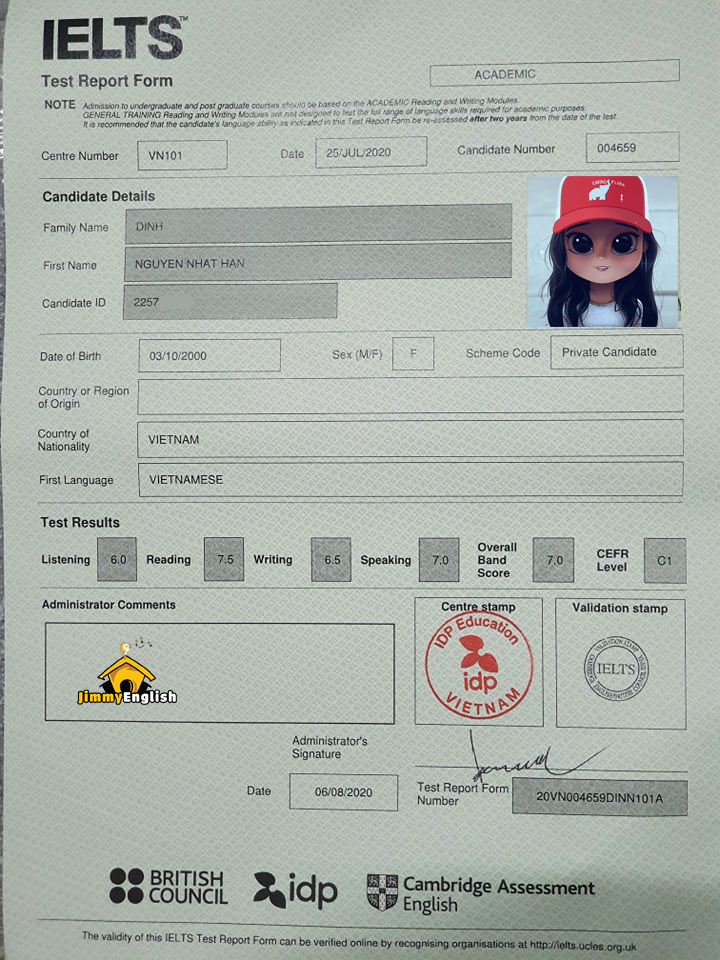This screenshot has width=720, height=960.
Task: Click First Language VIETNAMESE field
Action: pyautogui.click(x=411, y=479)
